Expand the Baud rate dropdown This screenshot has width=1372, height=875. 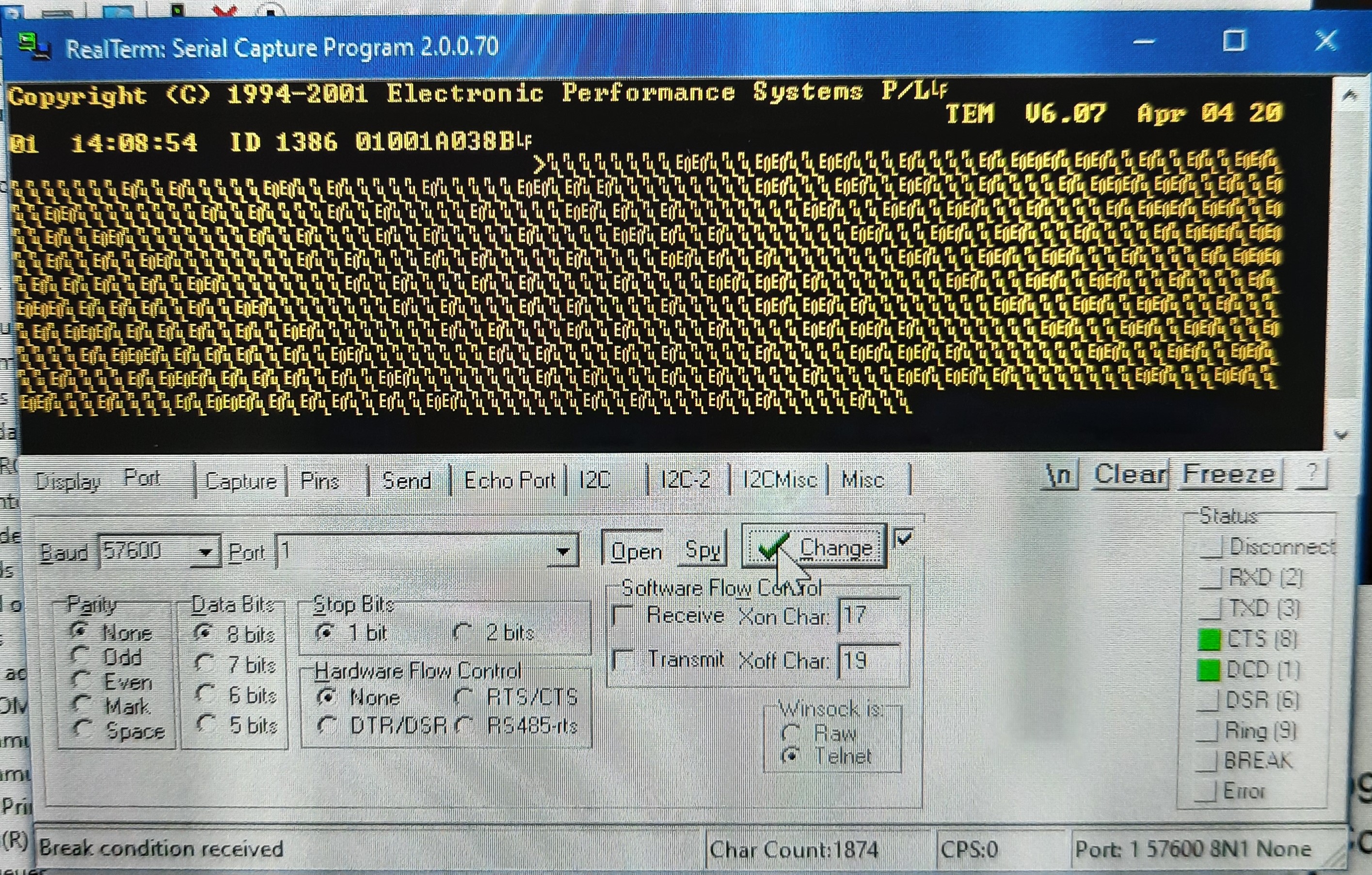(x=205, y=552)
